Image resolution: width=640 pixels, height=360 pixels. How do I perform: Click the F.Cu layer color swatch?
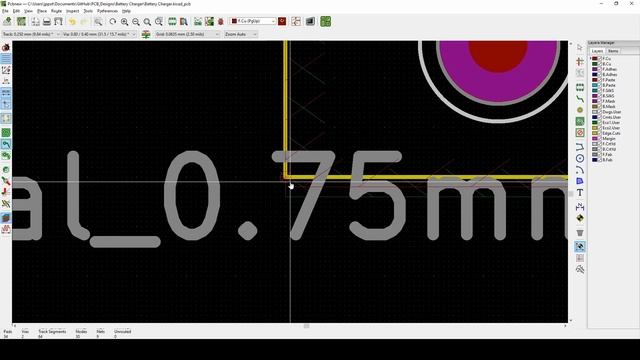tap(595, 59)
